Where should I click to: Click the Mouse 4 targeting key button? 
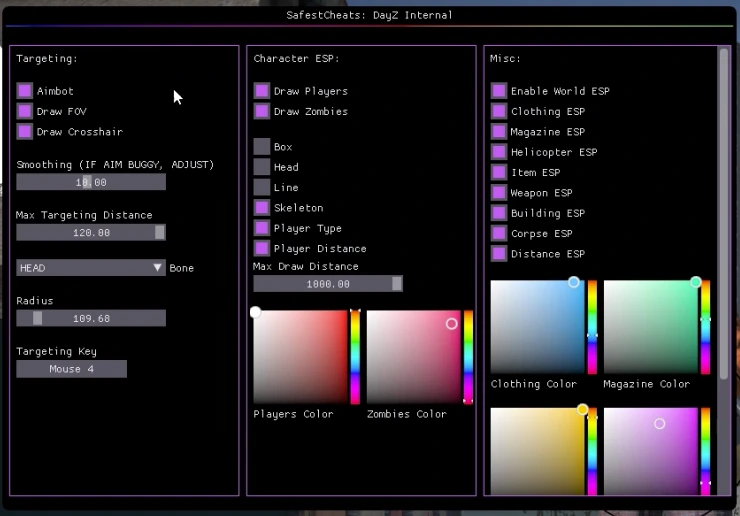coord(72,369)
